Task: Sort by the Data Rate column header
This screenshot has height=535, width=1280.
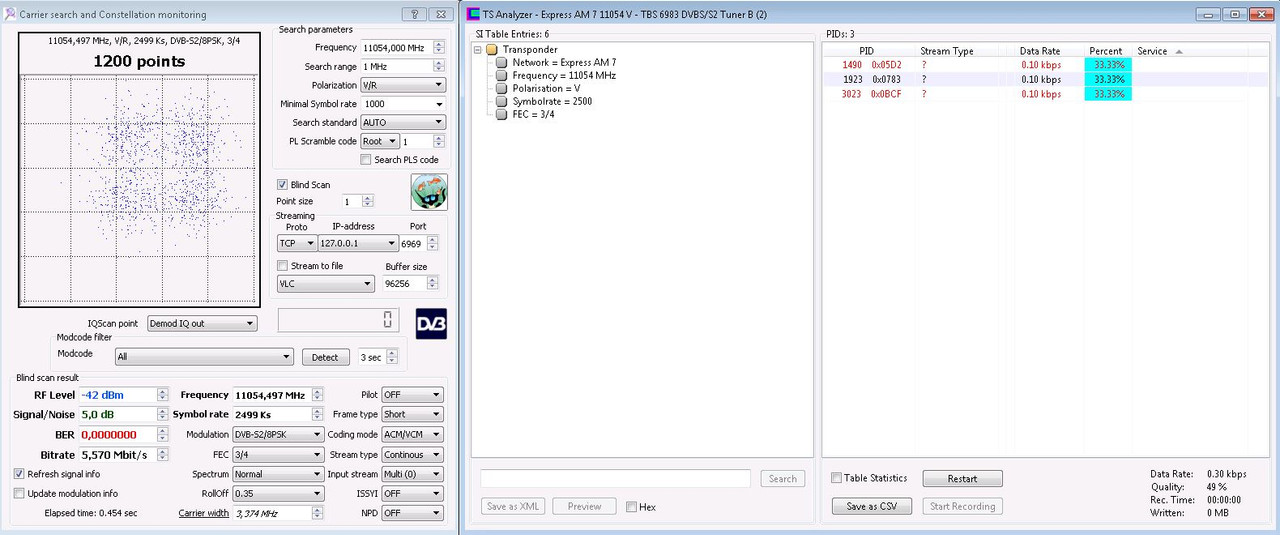Action: click(x=1040, y=51)
